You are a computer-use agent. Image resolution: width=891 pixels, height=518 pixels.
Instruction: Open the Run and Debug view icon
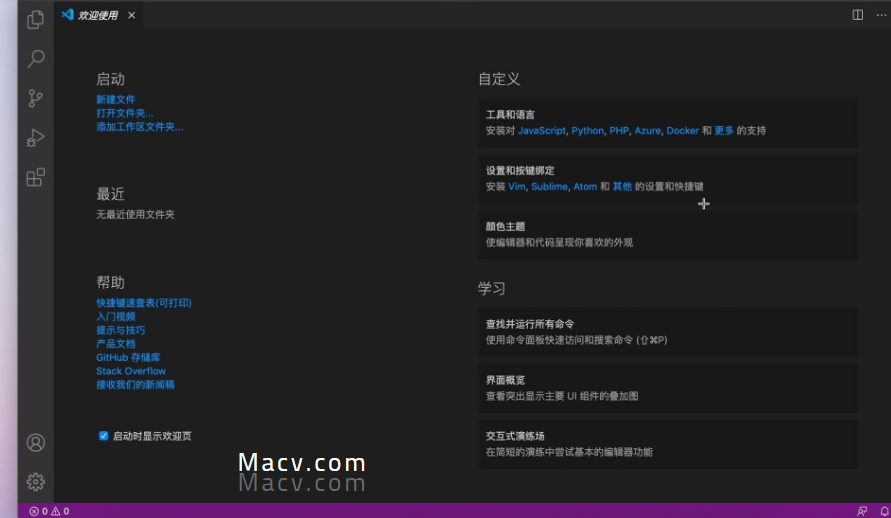35,138
